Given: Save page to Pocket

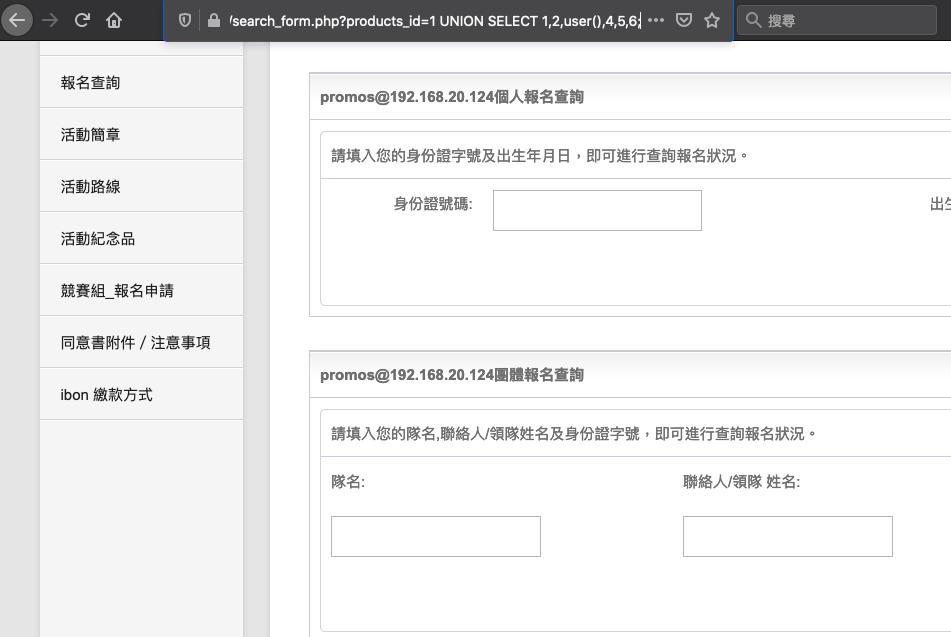Looking at the screenshot, I should point(684,21).
